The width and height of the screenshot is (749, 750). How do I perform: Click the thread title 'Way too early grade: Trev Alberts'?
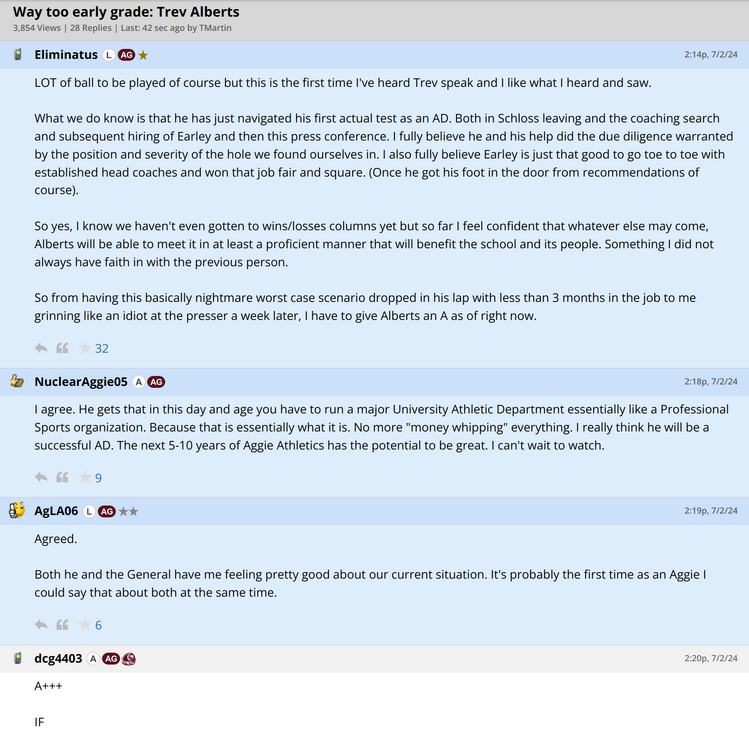[126, 12]
